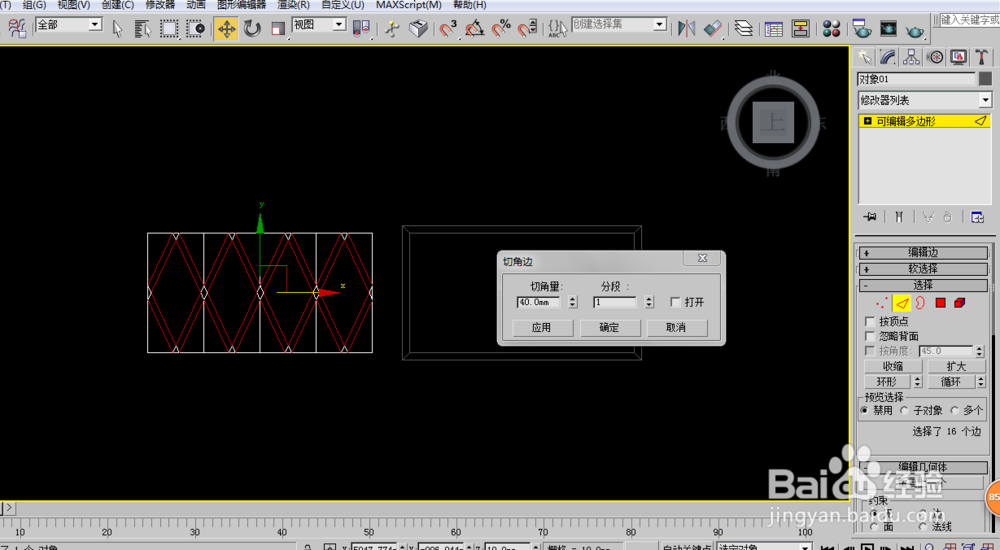Viewport: 1000px width, 550px height.
Task: Collapse the 编辑几何体 rollout
Action: click(923, 467)
